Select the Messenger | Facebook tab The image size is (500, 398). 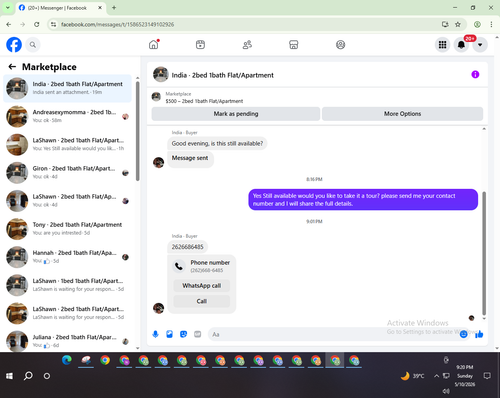[61, 8]
